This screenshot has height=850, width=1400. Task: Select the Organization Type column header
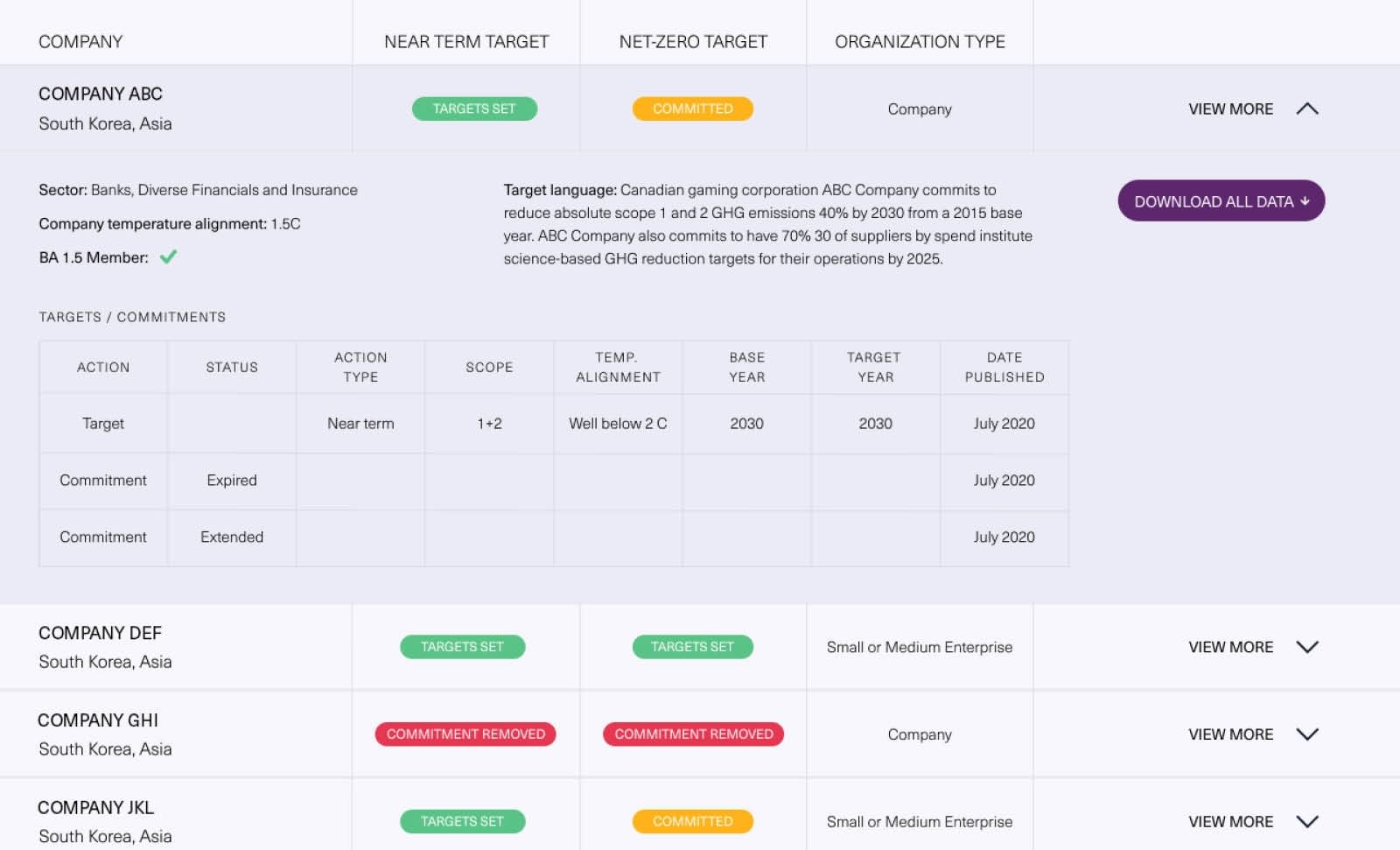pyautogui.click(x=920, y=41)
